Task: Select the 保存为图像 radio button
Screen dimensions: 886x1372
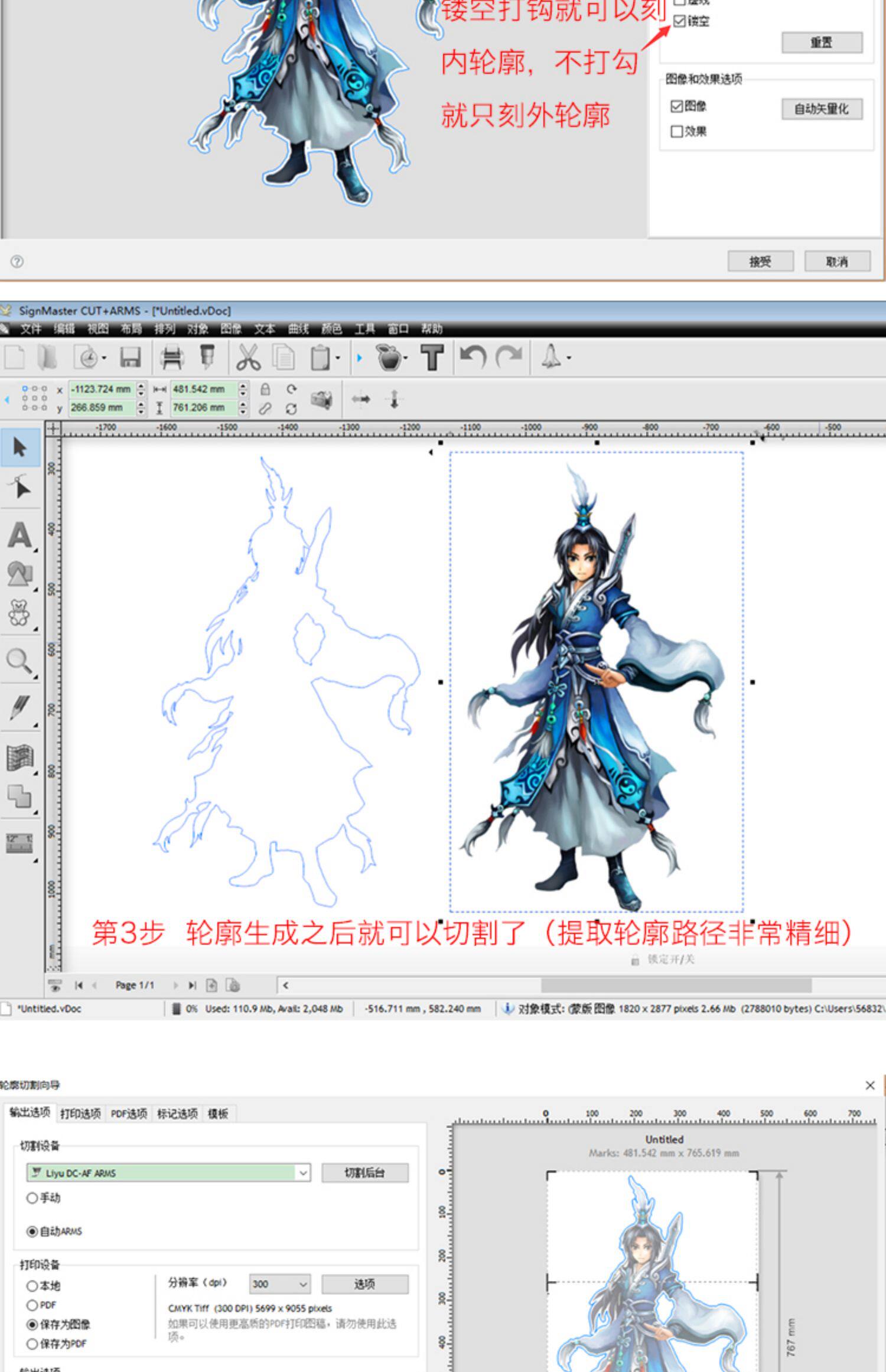Action: click(x=32, y=1325)
